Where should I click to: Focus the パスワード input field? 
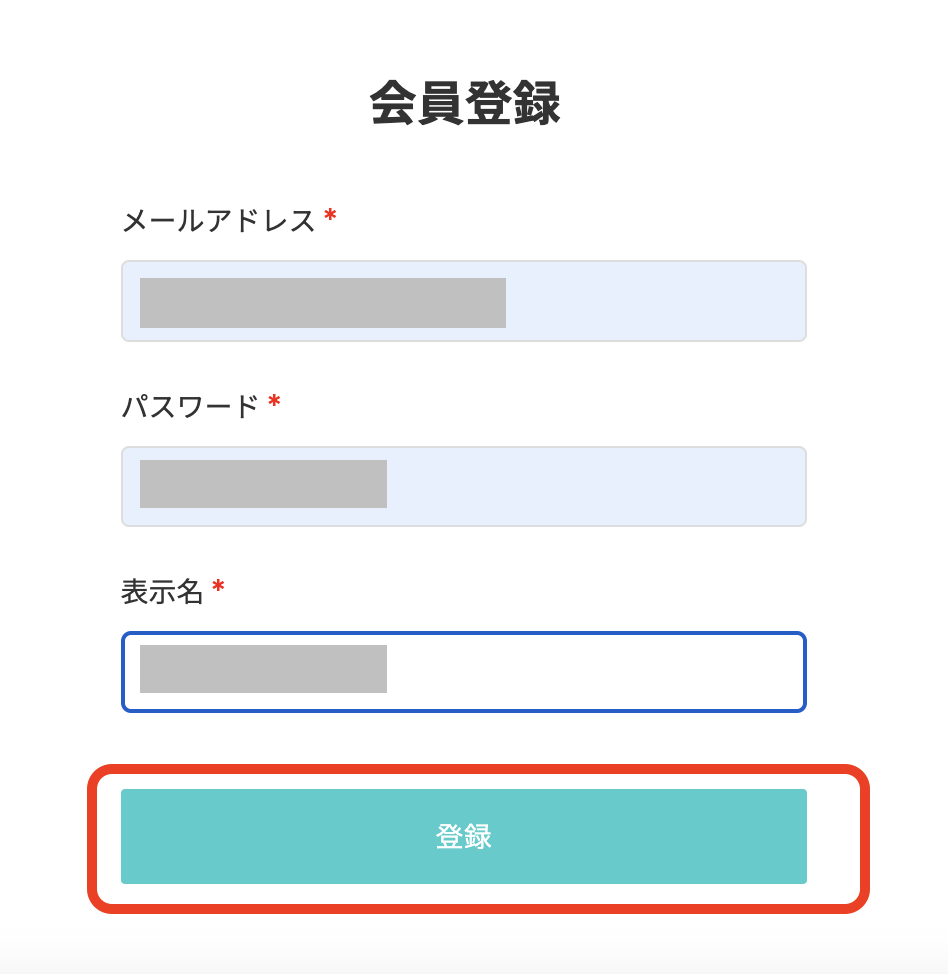tap(463, 486)
